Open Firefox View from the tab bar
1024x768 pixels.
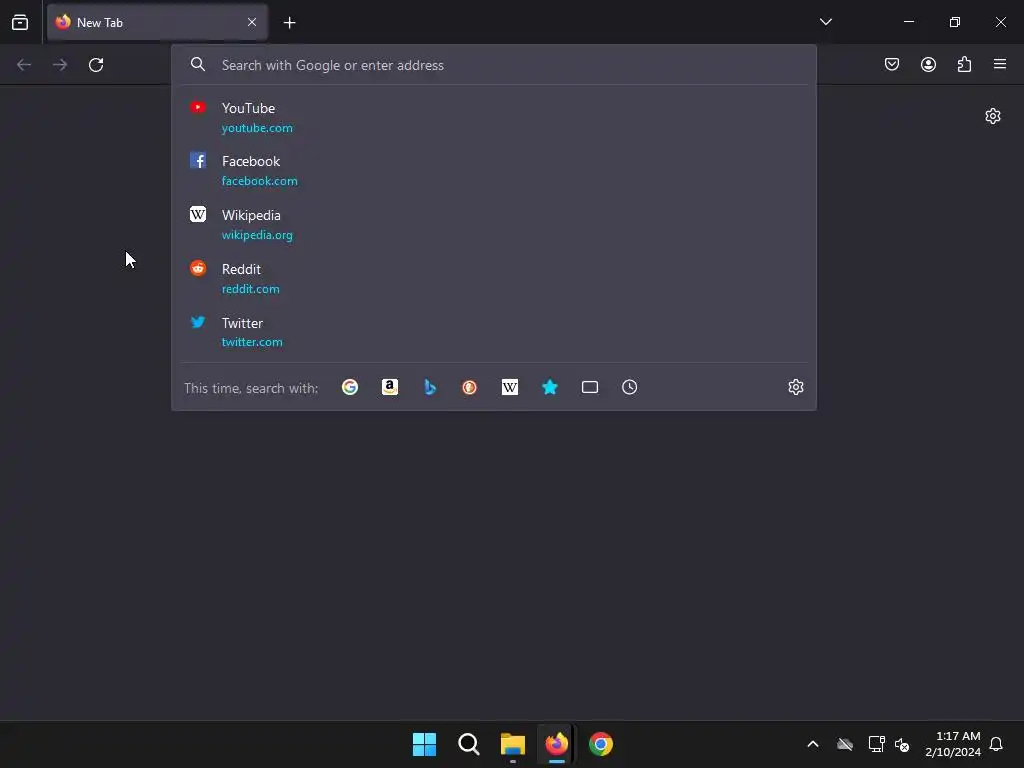click(x=20, y=22)
